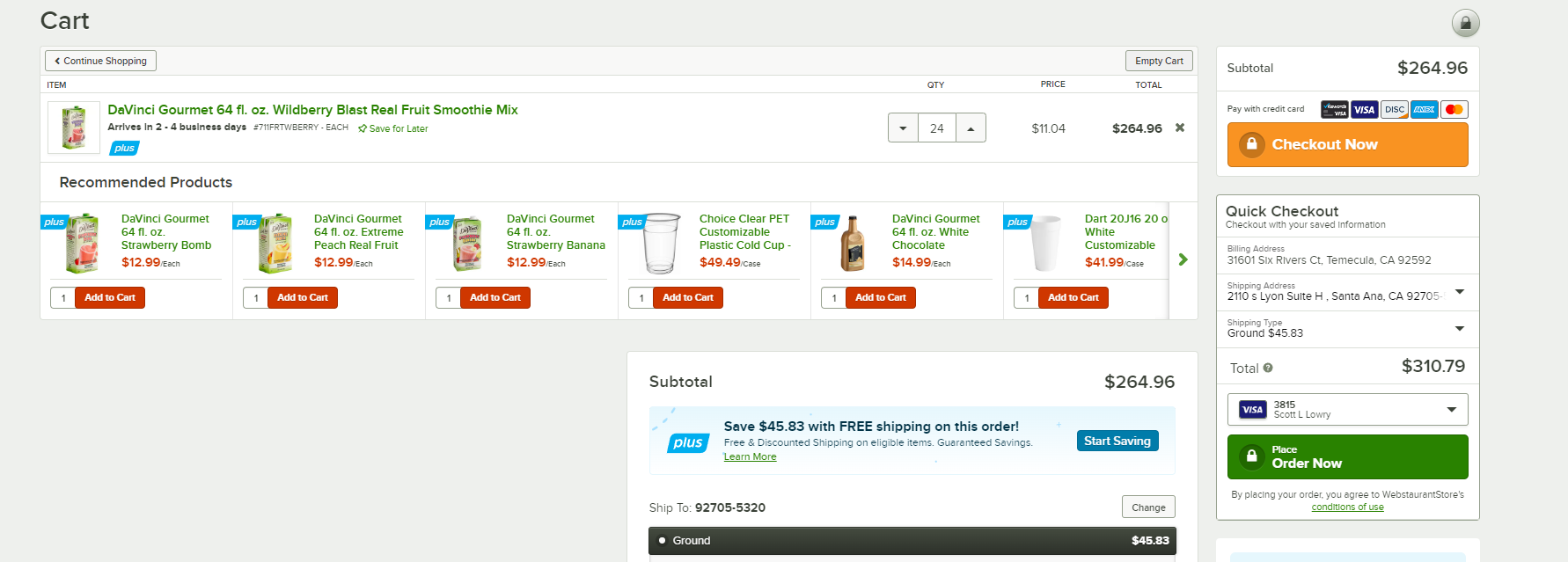Open Strawberry Bomb product image
The height and width of the screenshot is (562, 1568).
(84, 243)
